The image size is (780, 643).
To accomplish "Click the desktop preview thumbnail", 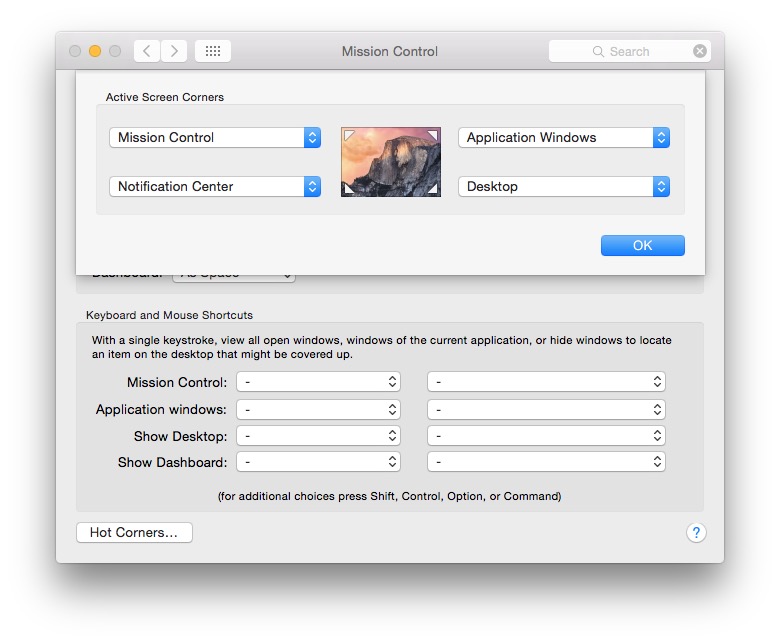I will click(390, 162).
